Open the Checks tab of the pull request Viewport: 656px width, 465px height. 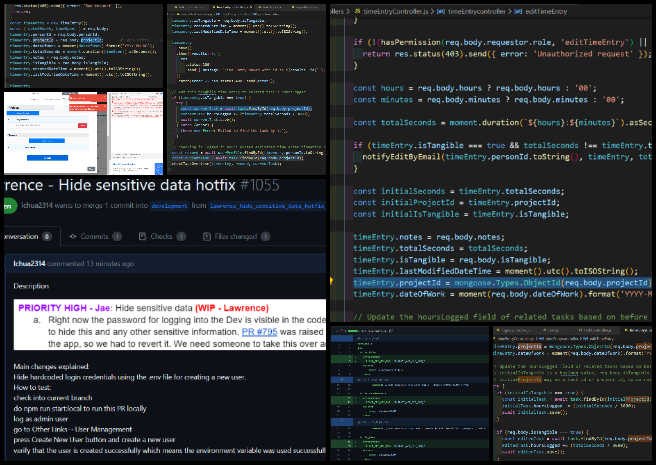(162, 236)
